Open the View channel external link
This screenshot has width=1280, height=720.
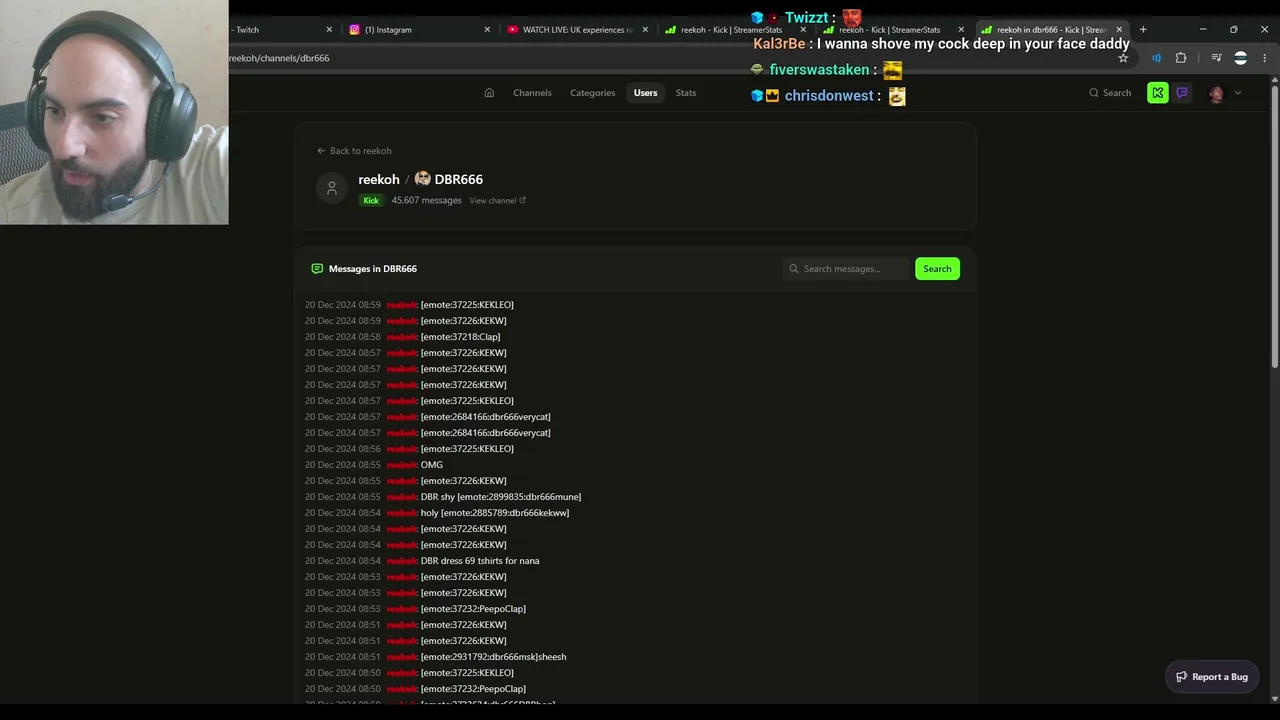[497, 200]
